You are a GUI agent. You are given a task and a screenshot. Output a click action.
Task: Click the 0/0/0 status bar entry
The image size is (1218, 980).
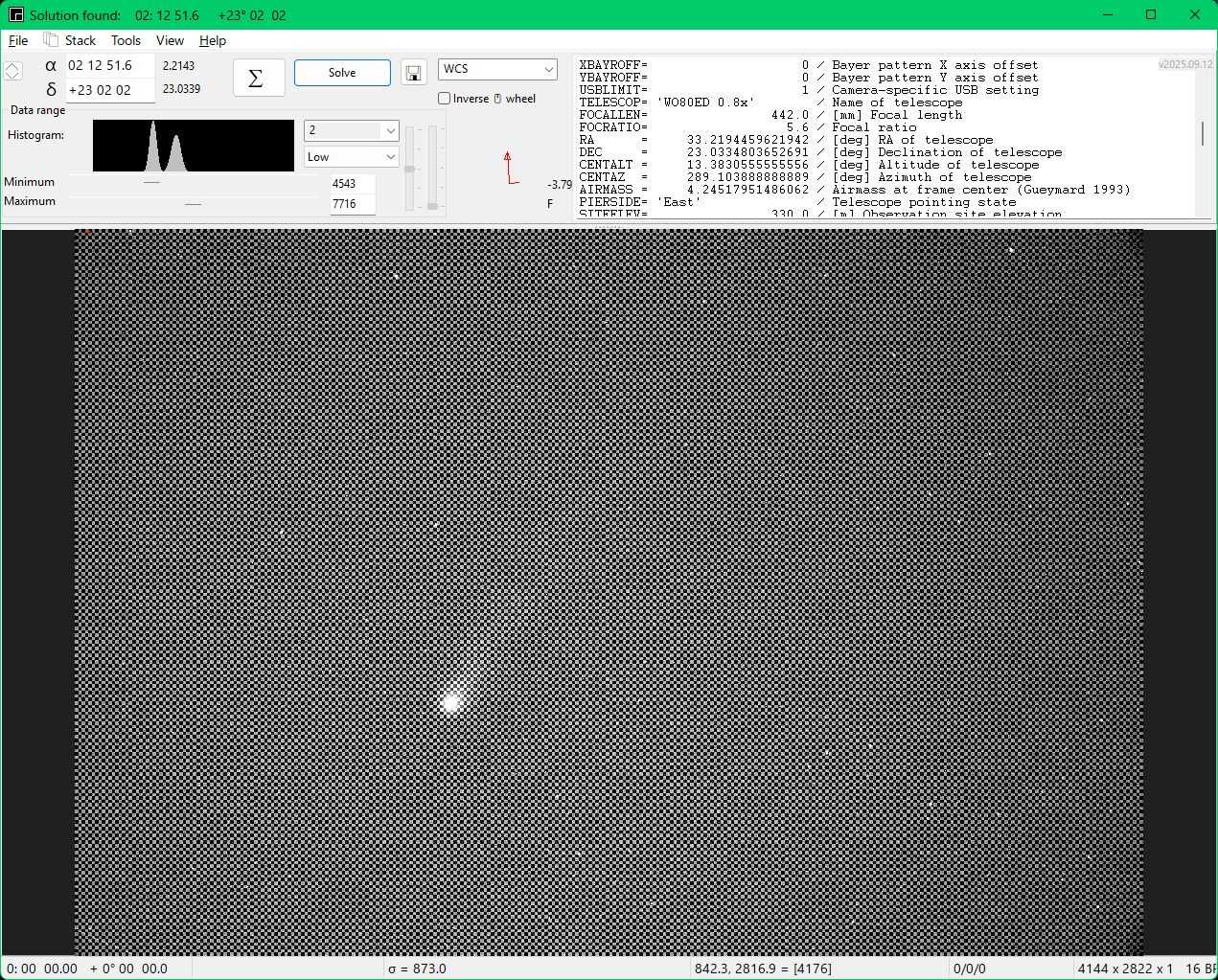970,969
